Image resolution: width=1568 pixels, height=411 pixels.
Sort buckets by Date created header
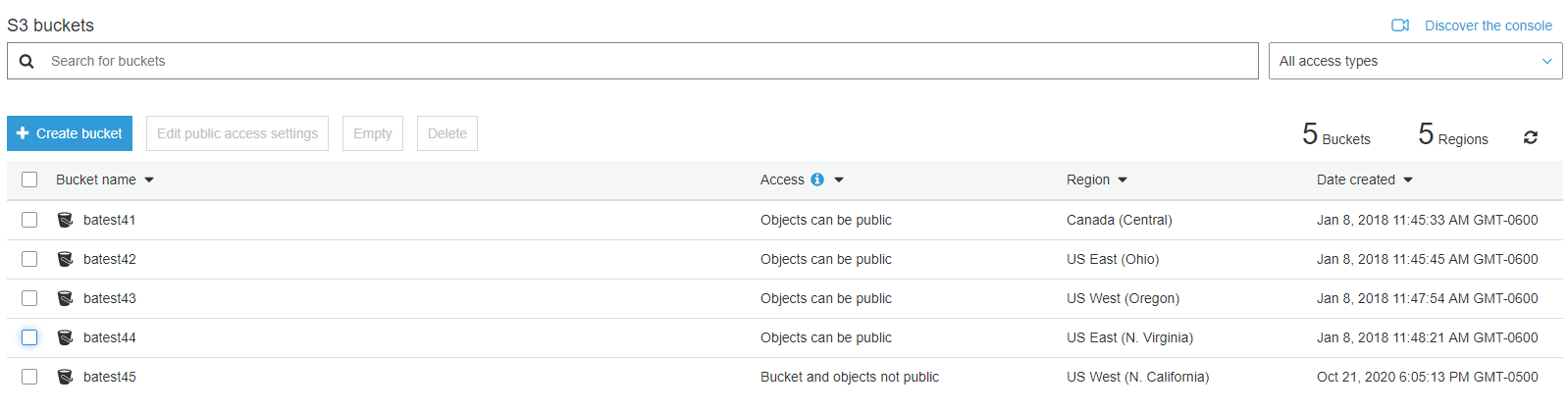tap(1355, 180)
